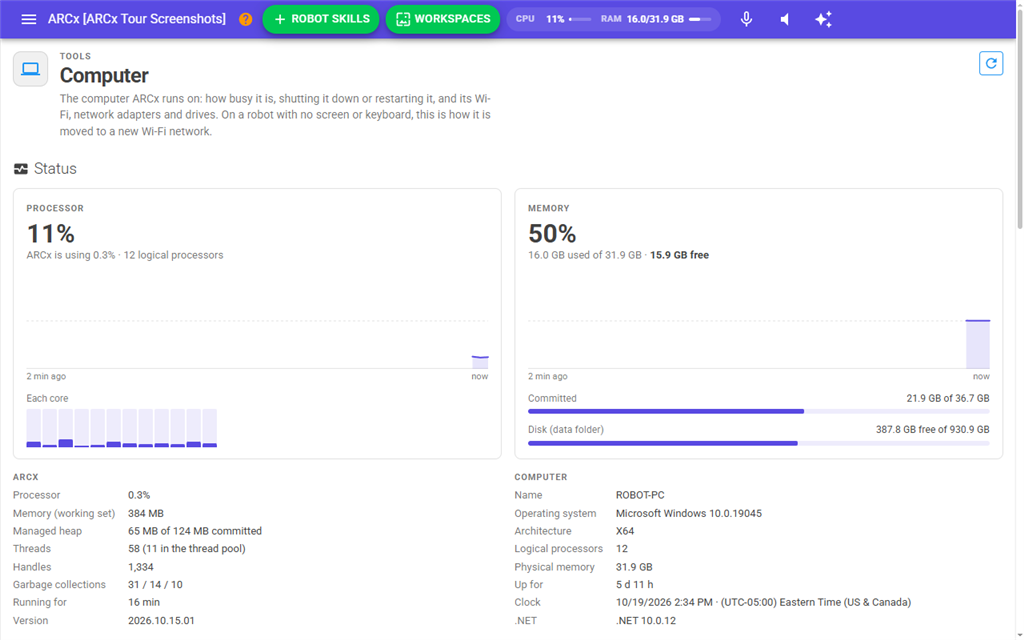Click the computer name "ROBOT-PC"
Screen dimensions: 1024x640
640,495
